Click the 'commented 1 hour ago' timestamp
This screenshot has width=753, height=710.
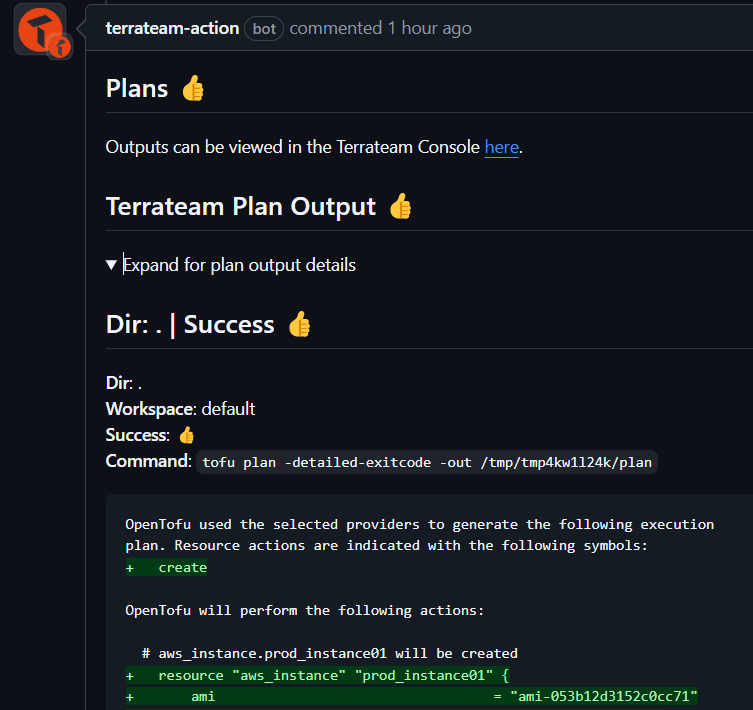[x=380, y=28]
